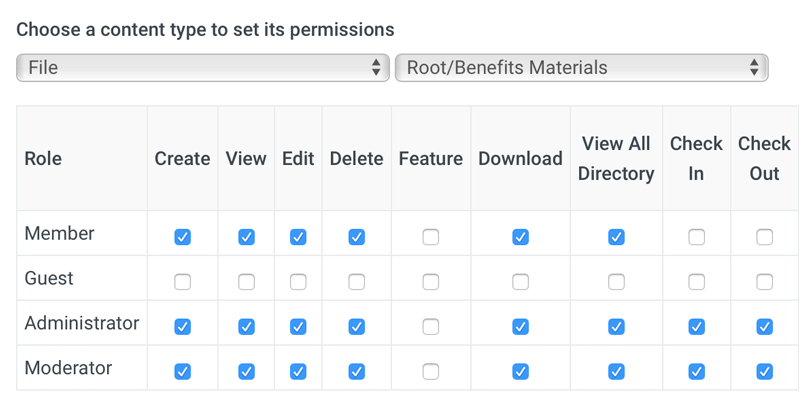Uncheck Edit permission for Moderator
This screenshot has height=412, width=804.
click(x=298, y=371)
